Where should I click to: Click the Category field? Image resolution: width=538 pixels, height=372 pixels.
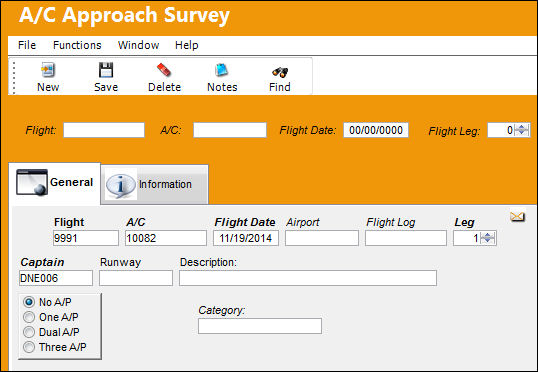(260, 326)
